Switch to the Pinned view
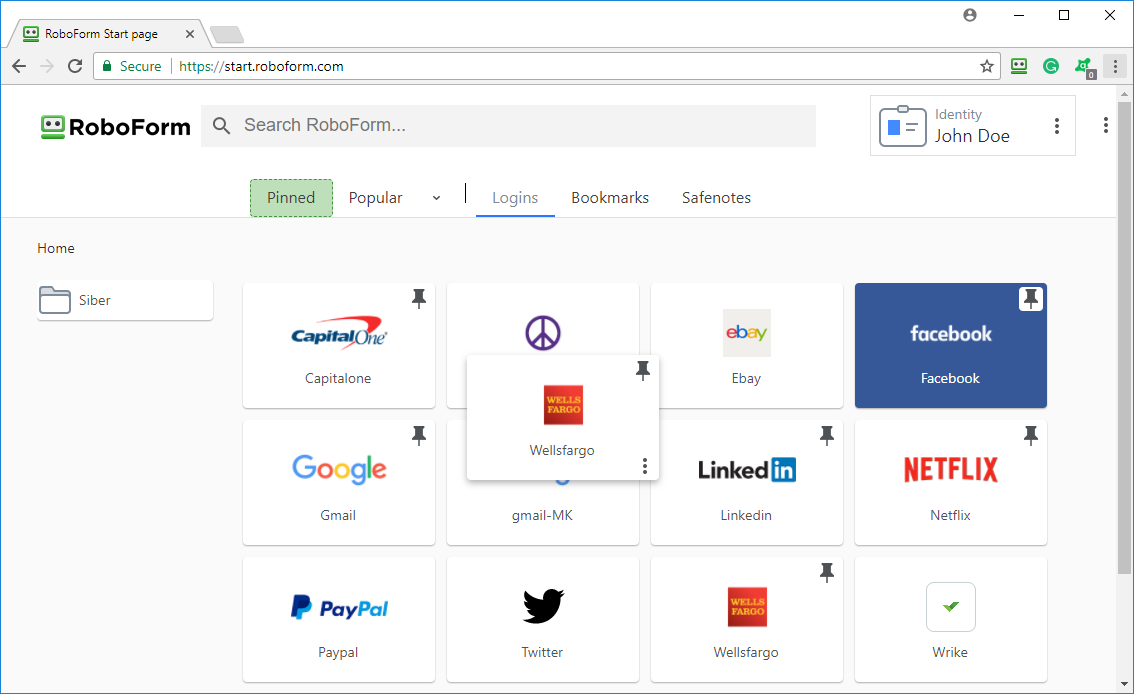Screen dimensions: 1134x694 291,198
